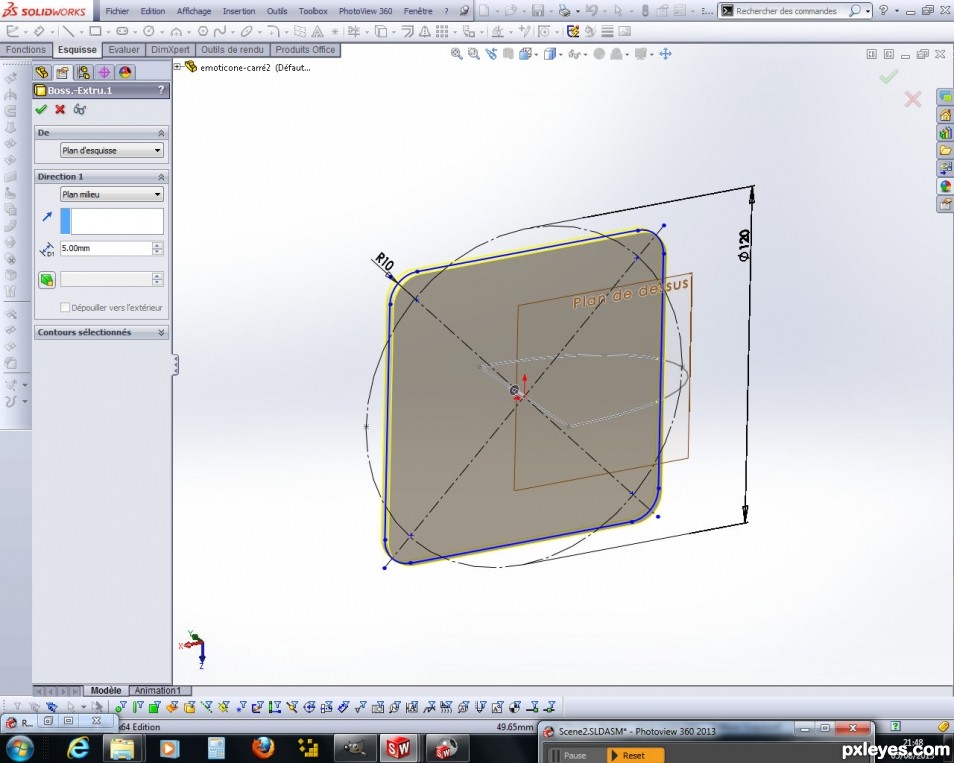Image resolution: width=954 pixels, height=763 pixels.
Task: Select the Ellipse sketch tool
Action: (246, 31)
